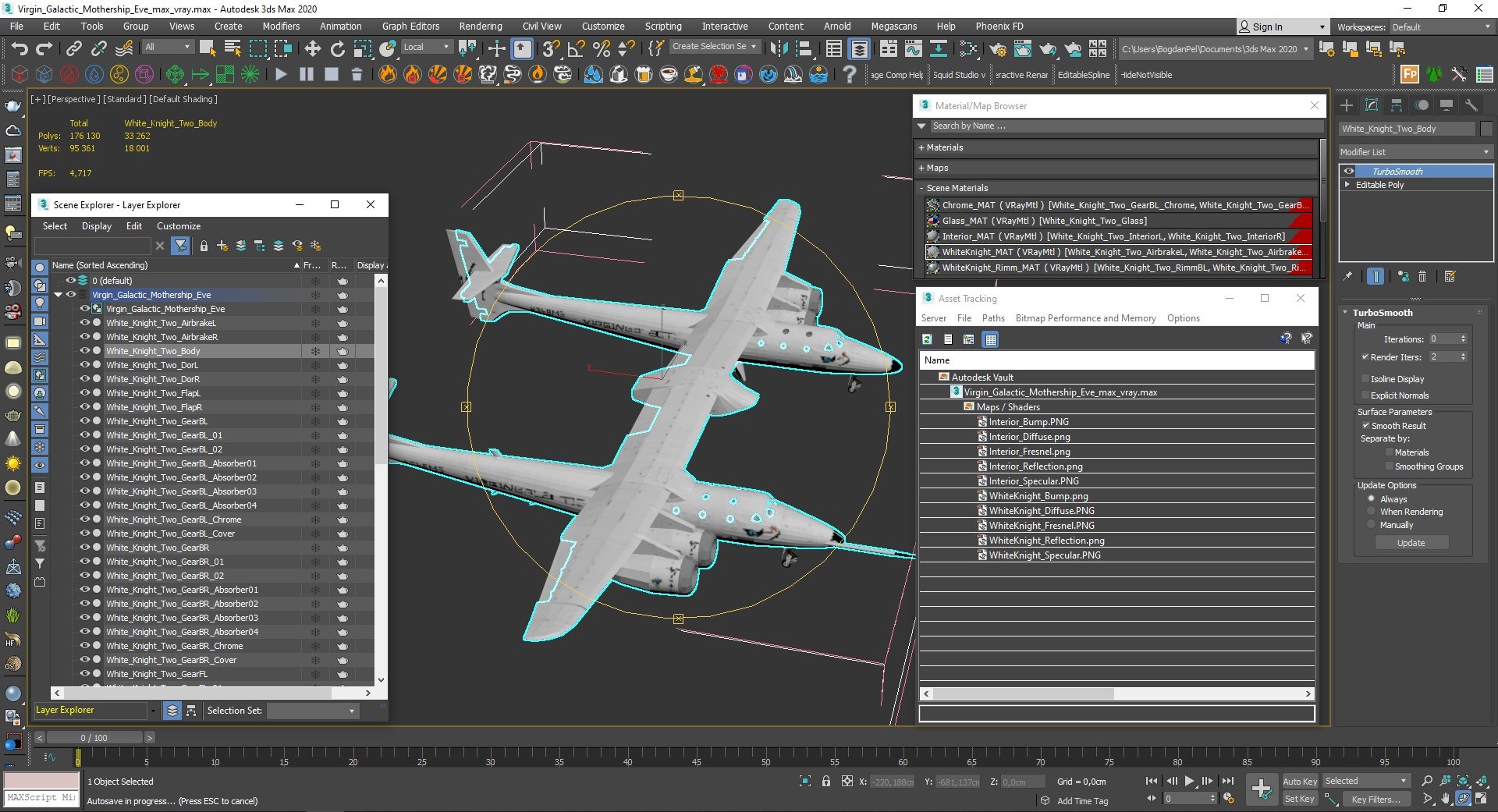
Task: Open the Graph Editors menu
Action: (x=410, y=26)
